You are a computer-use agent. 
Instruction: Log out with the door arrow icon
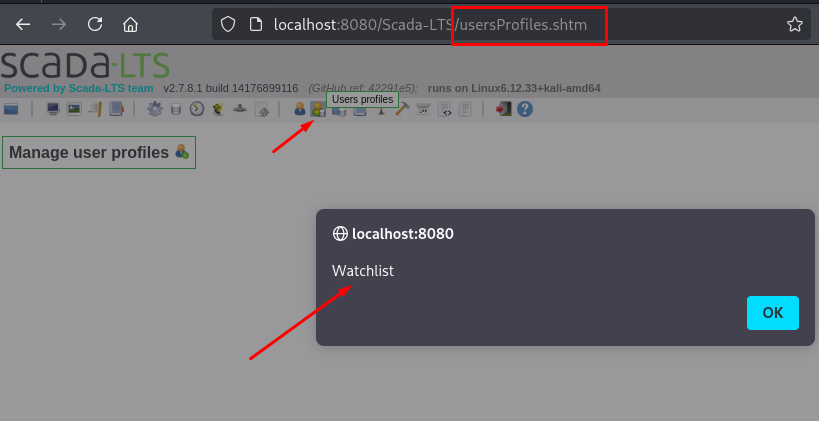click(504, 109)
